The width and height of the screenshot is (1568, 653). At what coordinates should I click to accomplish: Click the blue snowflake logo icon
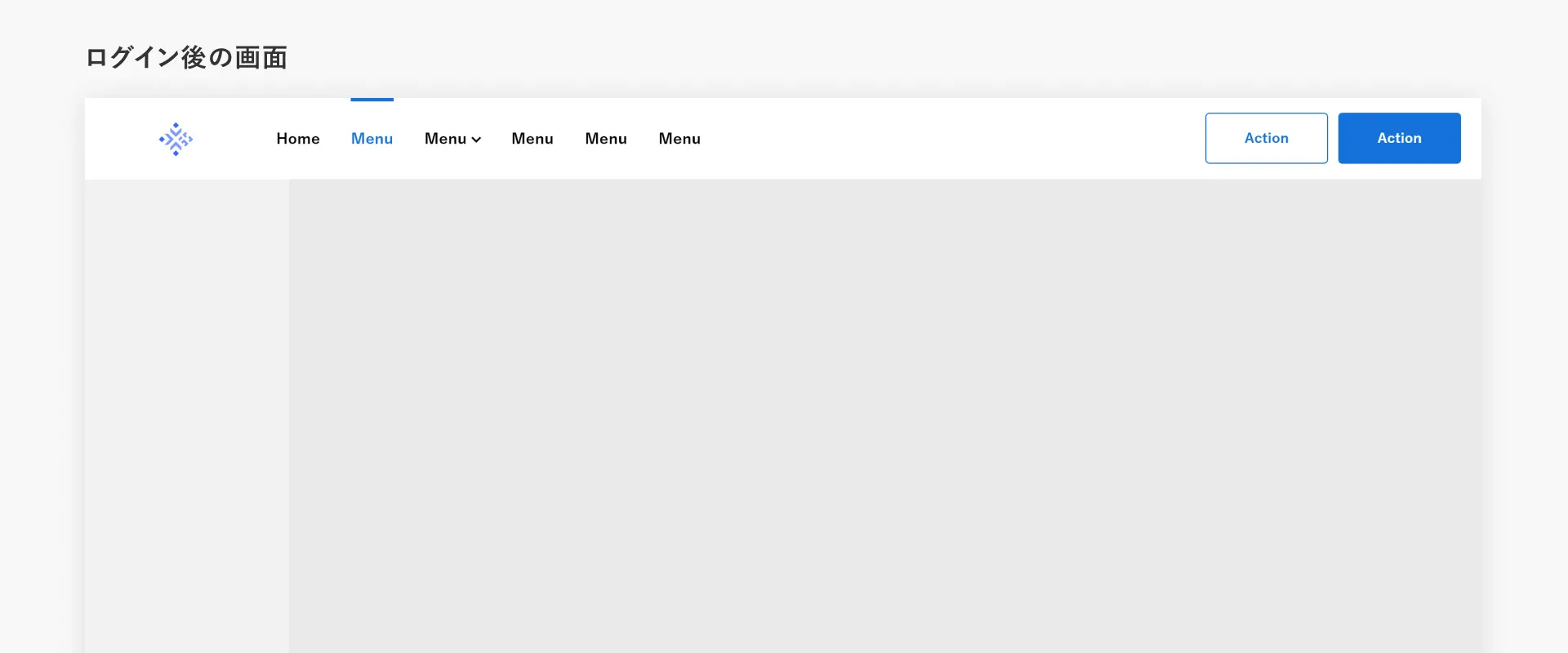tap(176, 139)
